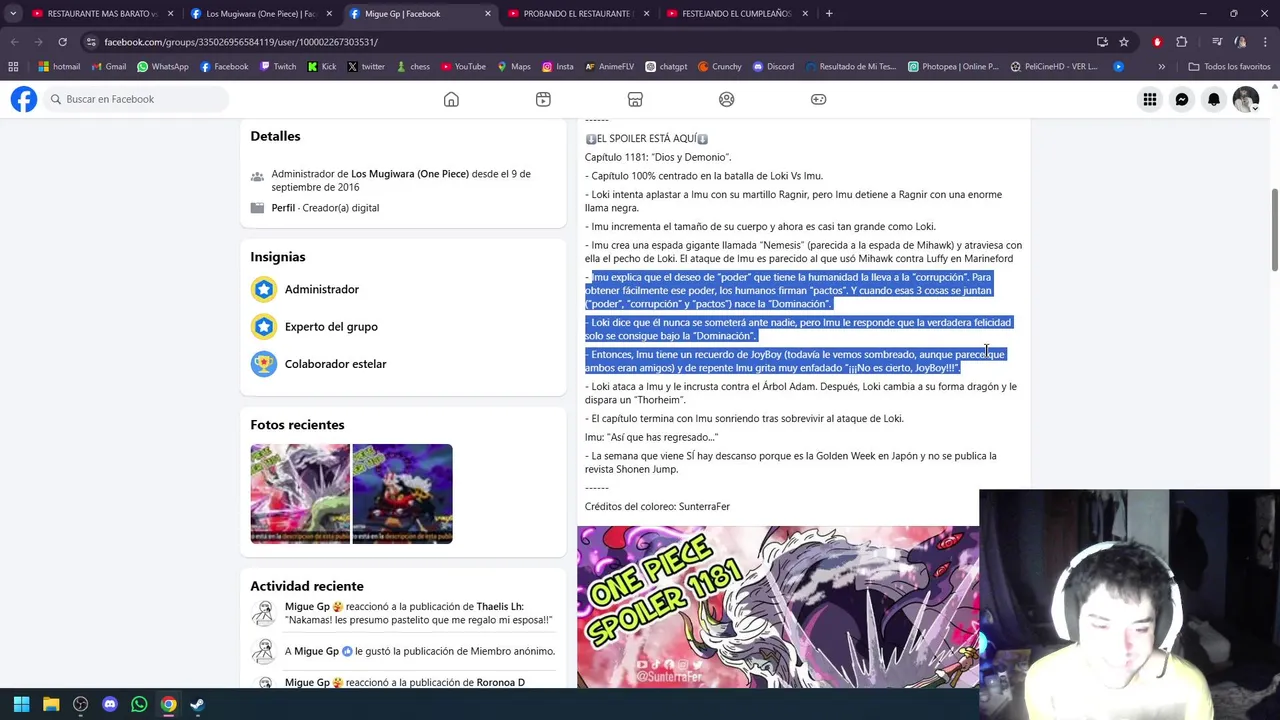Open the chess bookmark
1280x720 pixels.
[x=412, y=67]
